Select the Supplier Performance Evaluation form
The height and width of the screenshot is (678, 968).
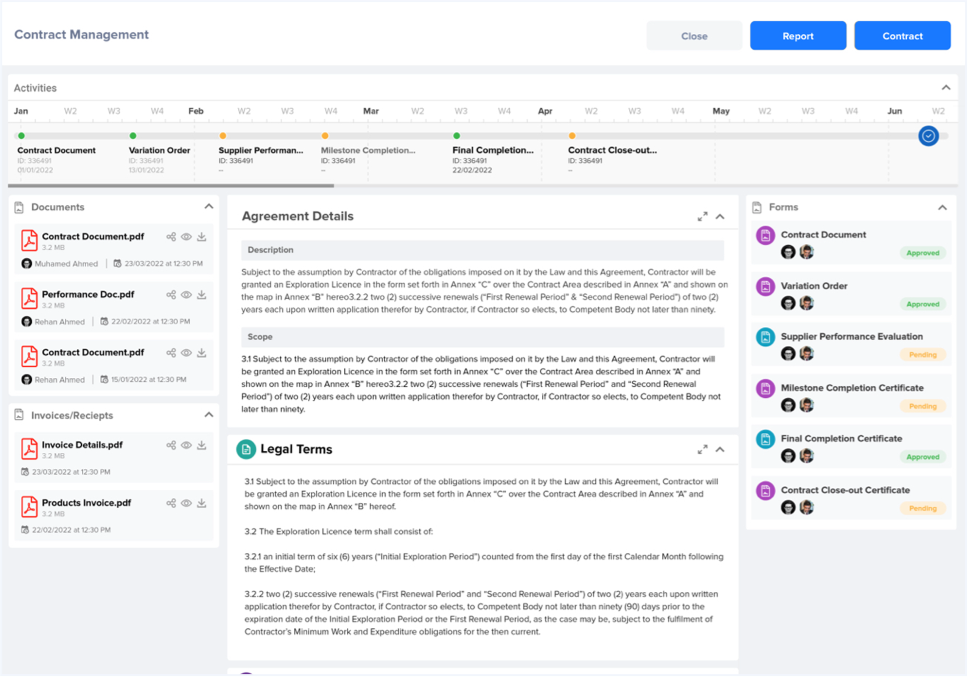tap(851, 337)
